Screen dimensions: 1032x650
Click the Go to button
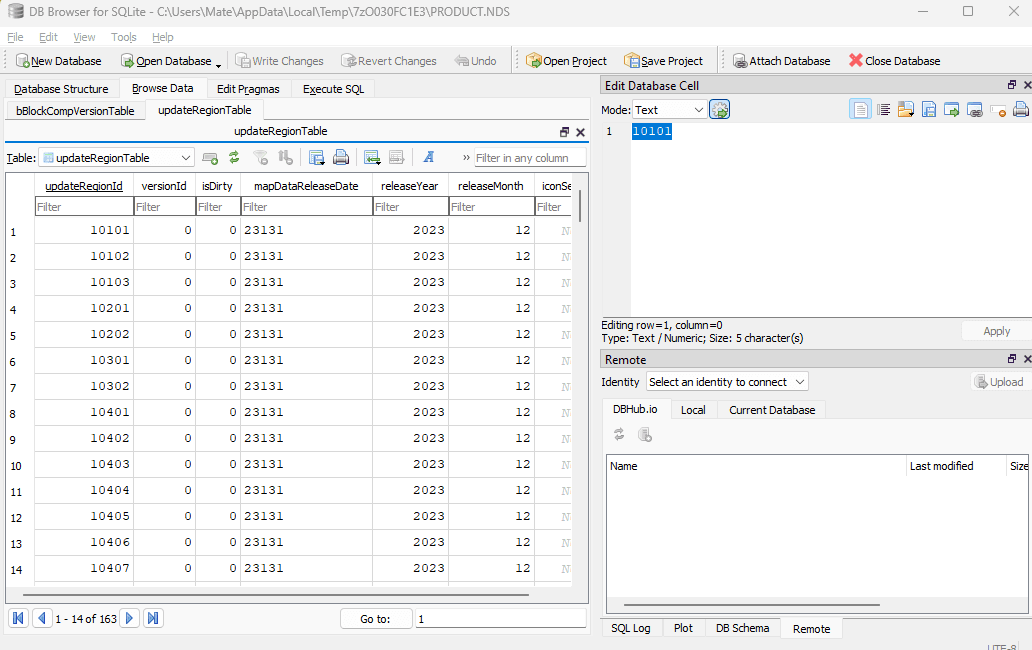tap(375, 619)
